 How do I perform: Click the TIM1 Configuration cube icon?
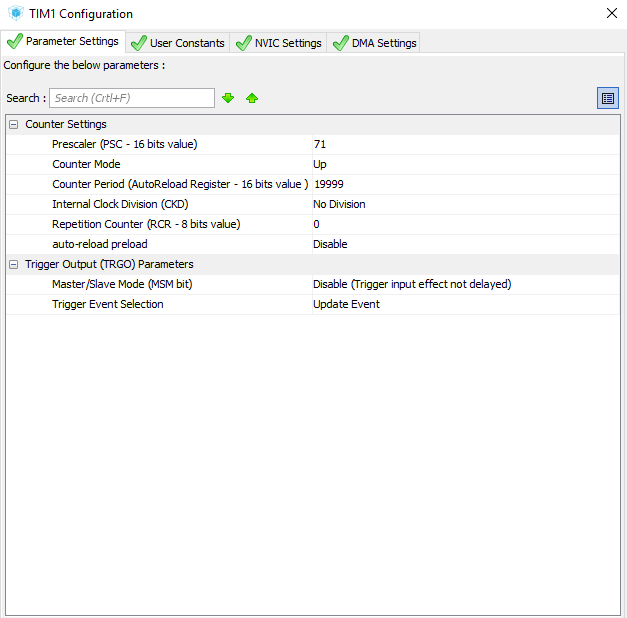(x=15, y=14)
